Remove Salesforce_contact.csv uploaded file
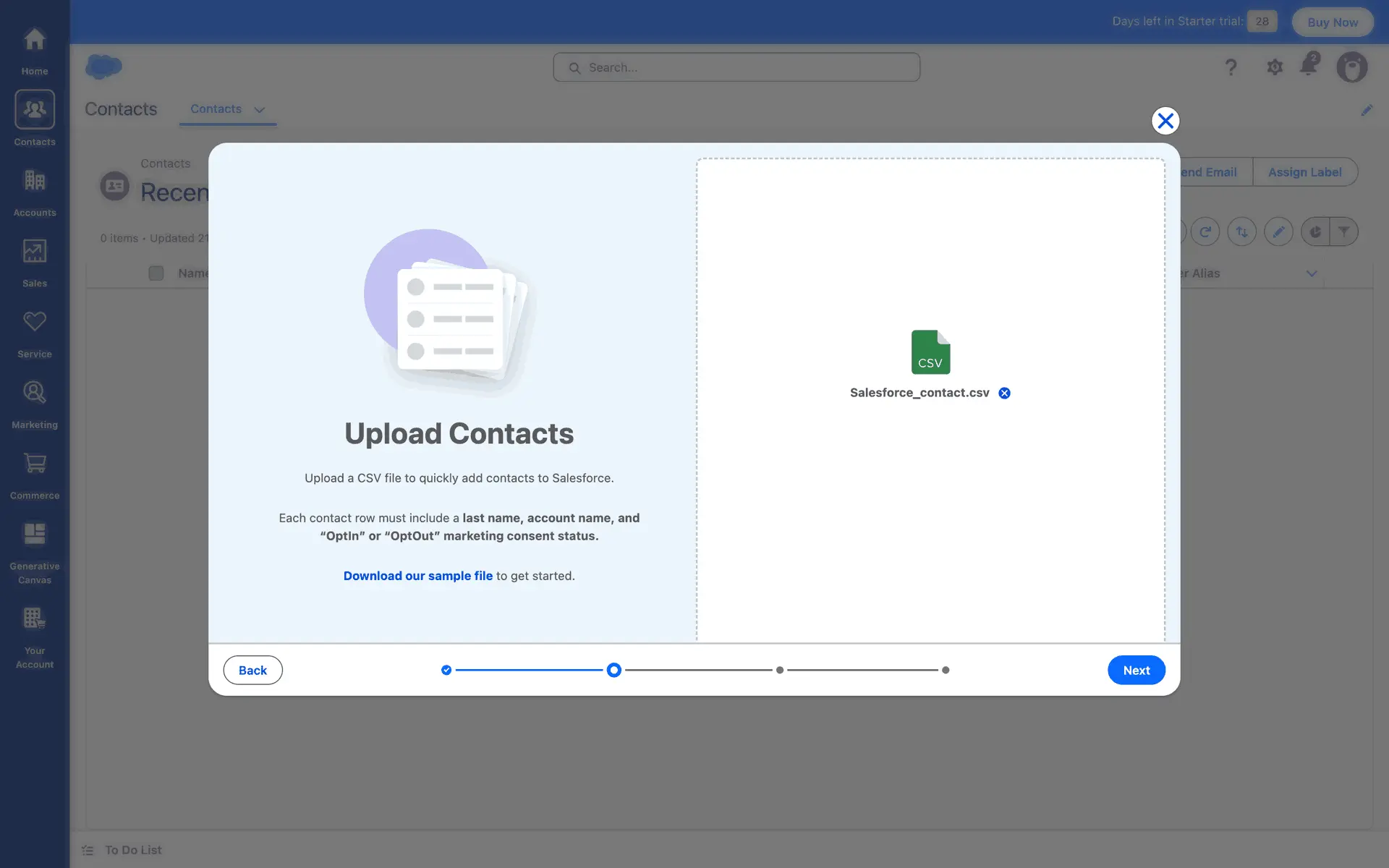Screen dimensions: 1389x868 1004,393
